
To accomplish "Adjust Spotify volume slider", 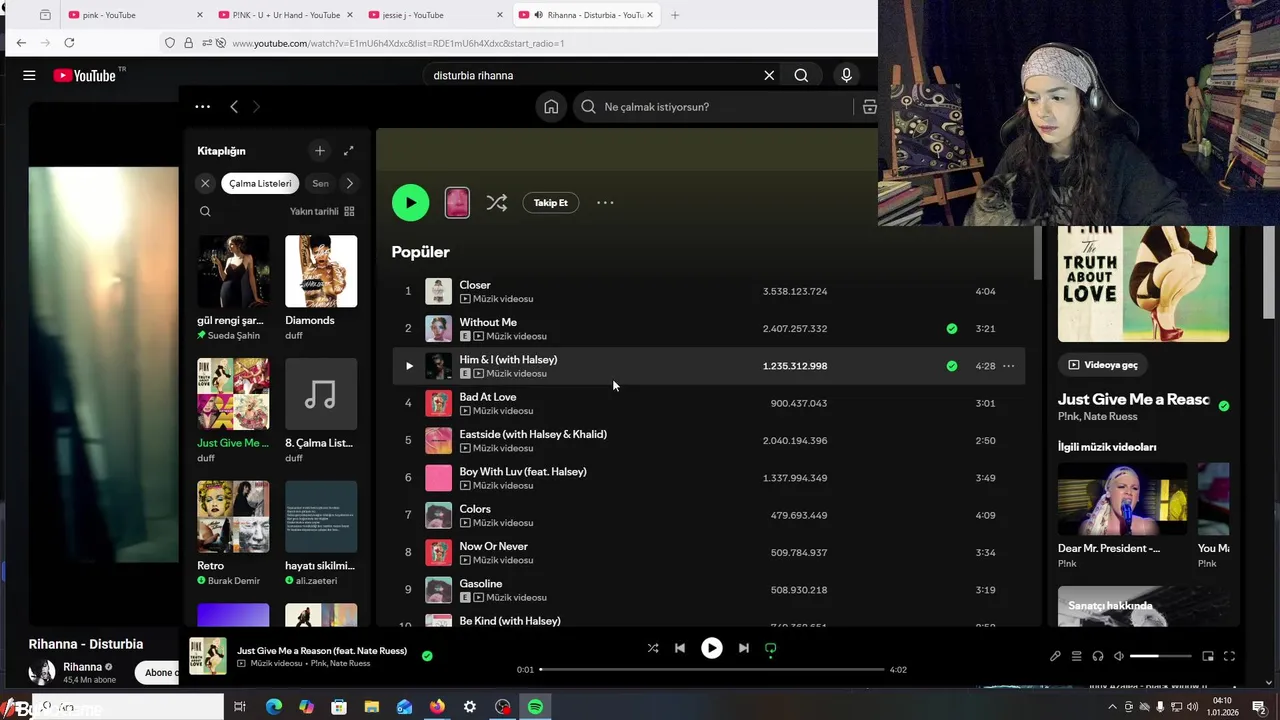I will (x=1160, y=656).
